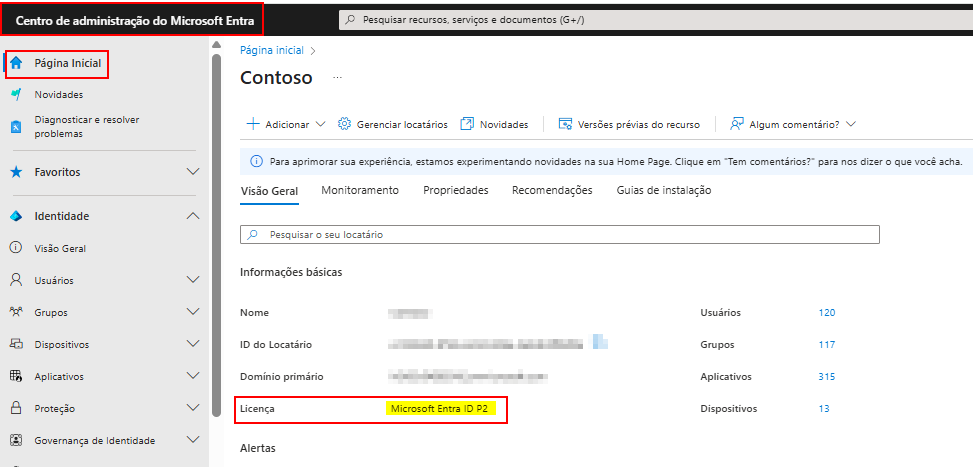Open the Aplicativos count 315 link
Screen dimensions: 973x467
tap(827, 376)
